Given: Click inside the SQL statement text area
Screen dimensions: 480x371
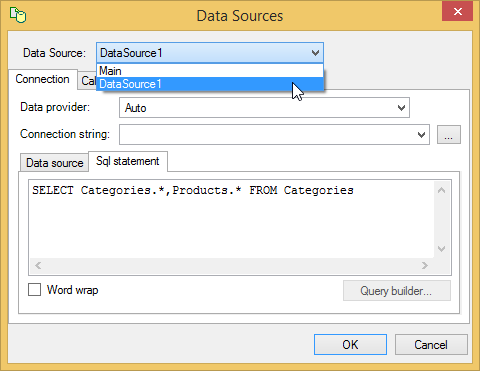Looking at the screenshot, I should point(232,219).
